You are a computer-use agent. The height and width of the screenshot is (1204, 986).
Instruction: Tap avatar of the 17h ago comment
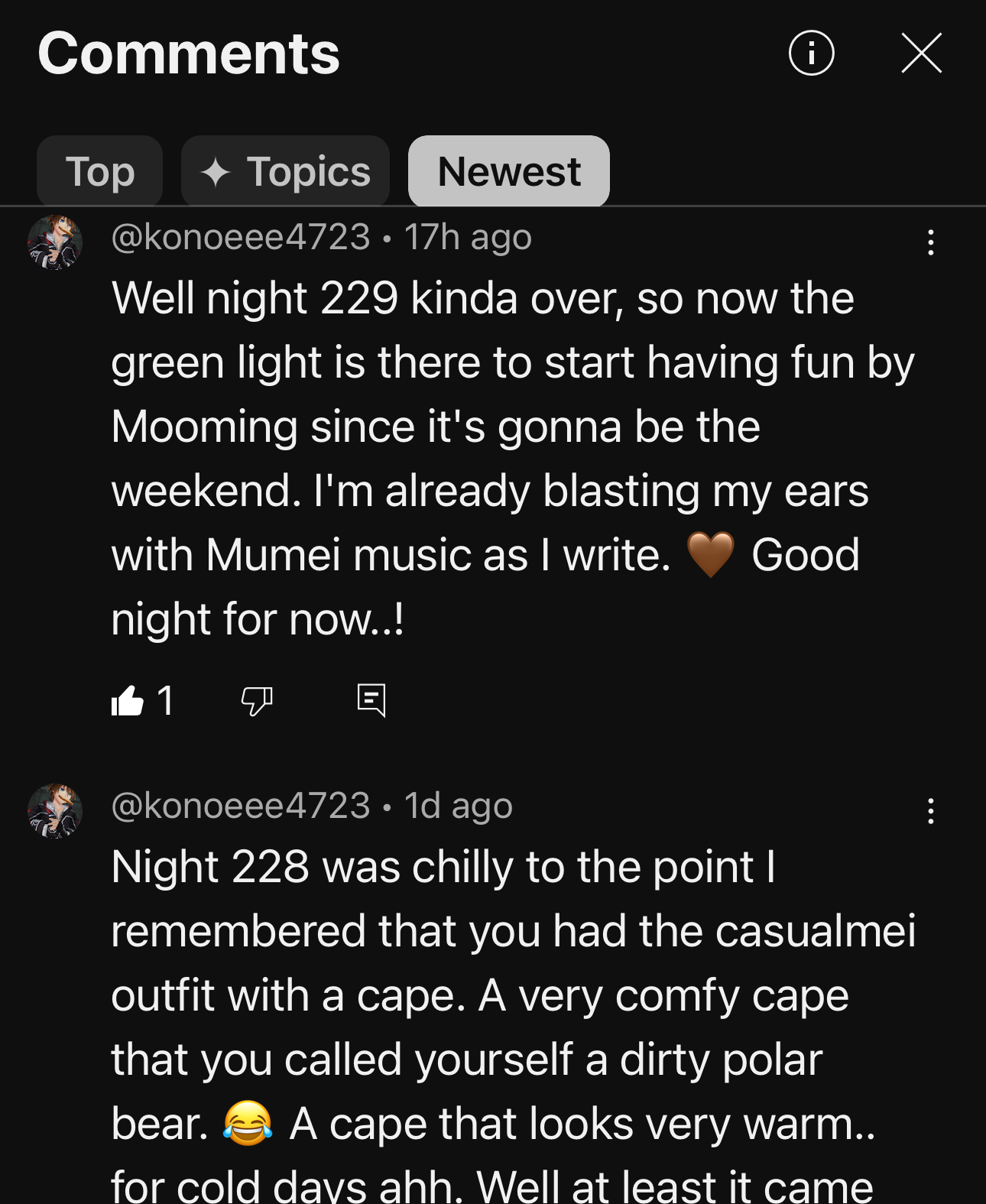[x=55, y=242]
